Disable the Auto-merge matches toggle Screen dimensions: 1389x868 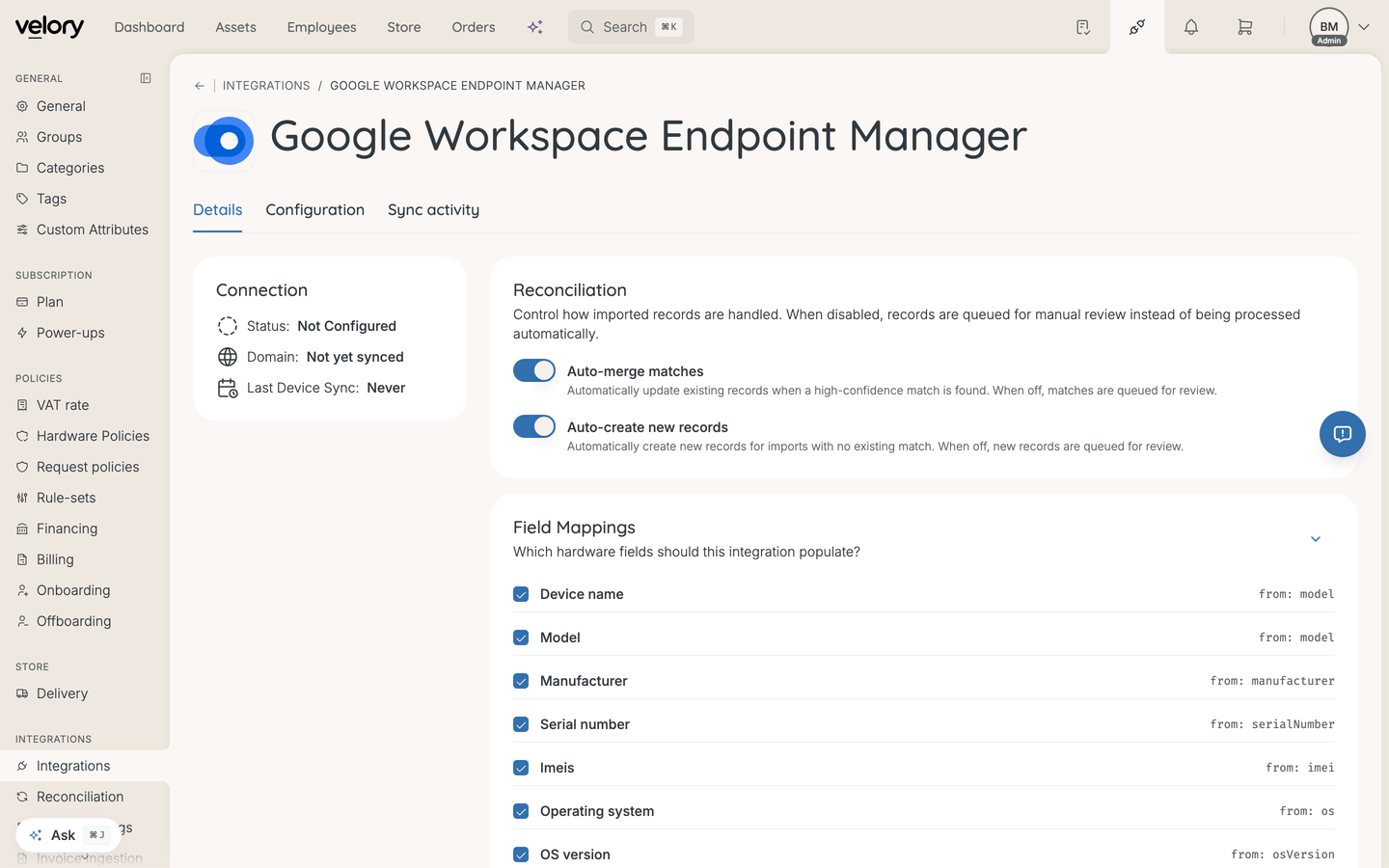tap(534, 370)
